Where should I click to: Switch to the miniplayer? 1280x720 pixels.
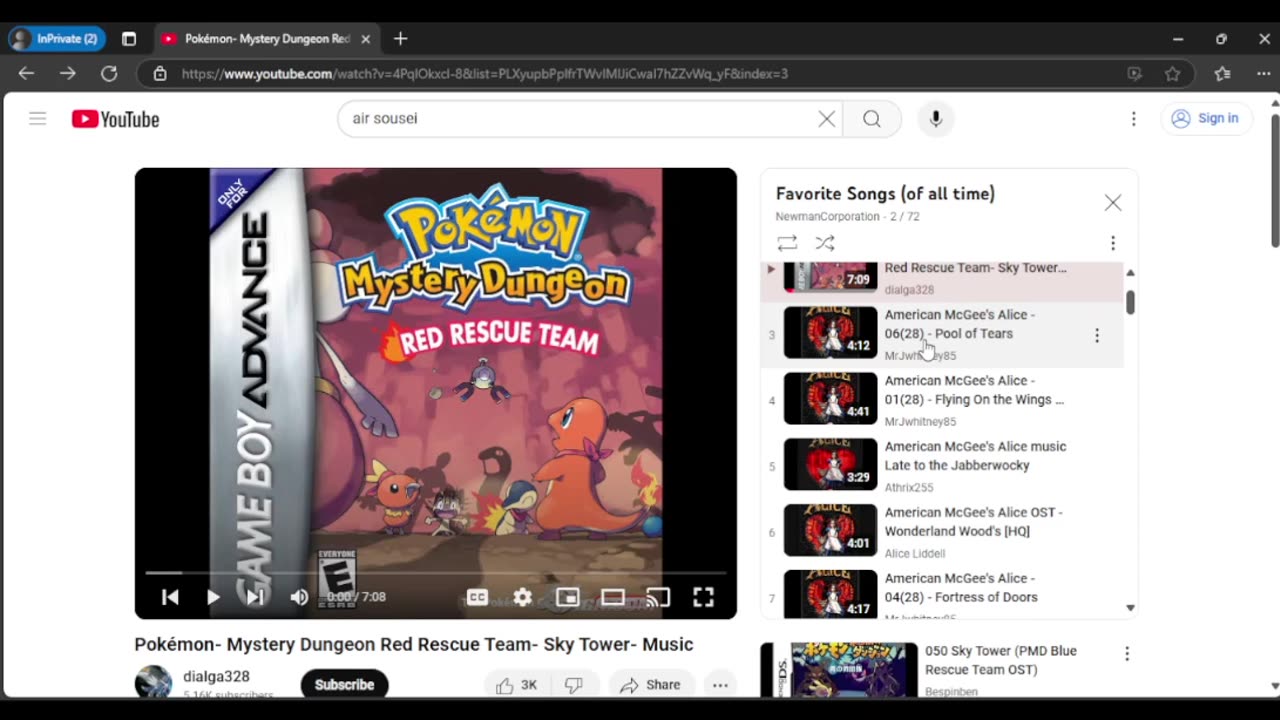click(567, 597)
